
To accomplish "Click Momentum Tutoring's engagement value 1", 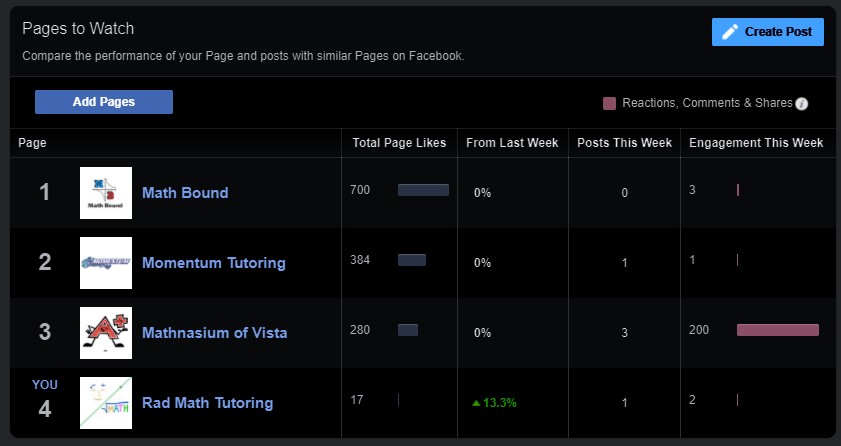I will click(692, 260).
